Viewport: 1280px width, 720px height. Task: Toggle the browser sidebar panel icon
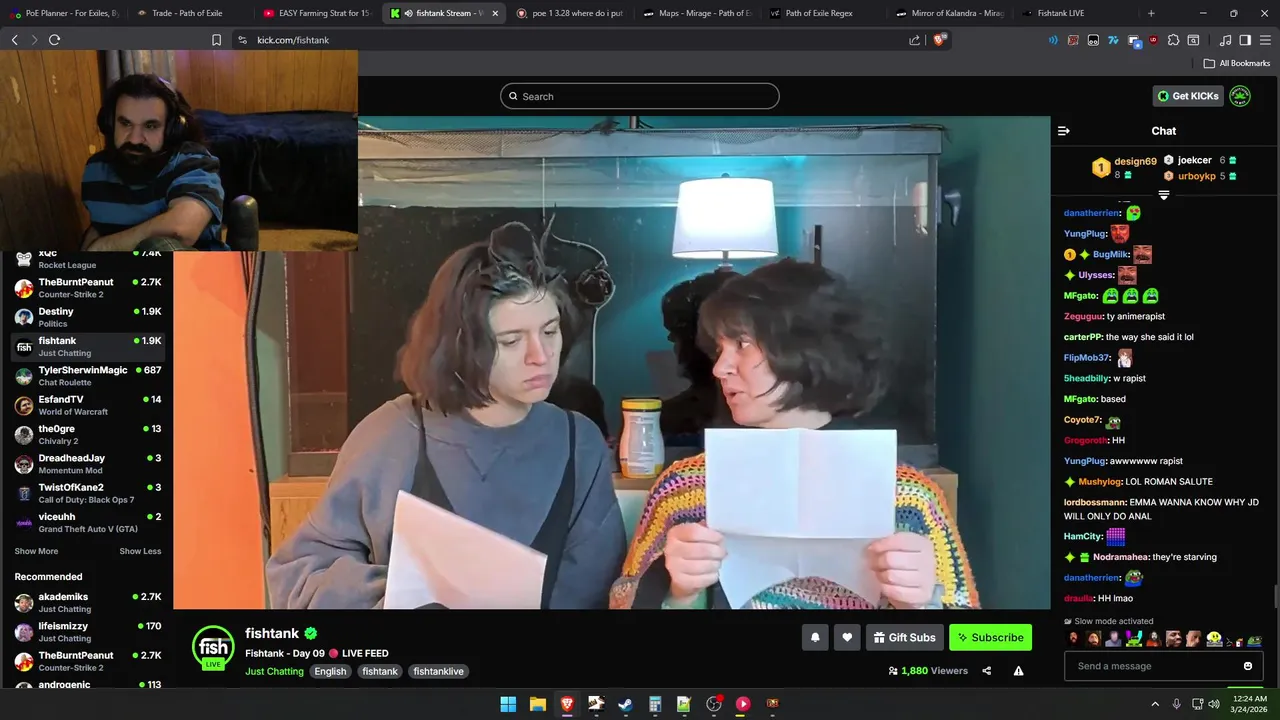(1245, 40)
